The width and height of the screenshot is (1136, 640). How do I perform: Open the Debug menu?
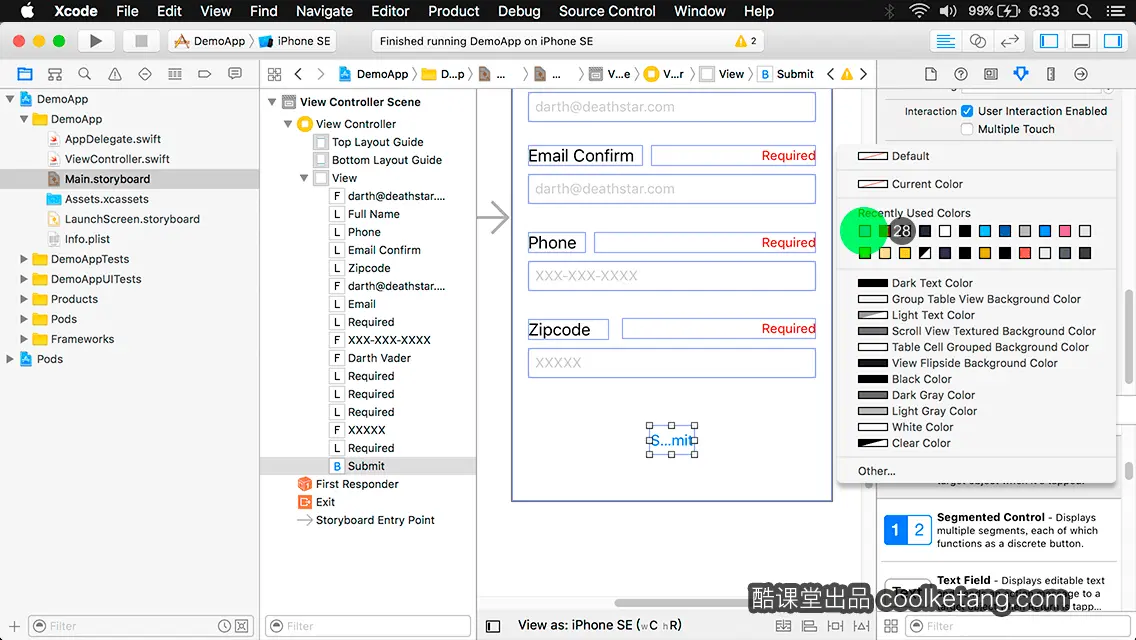pyautogui.click(x=519, y=11)
